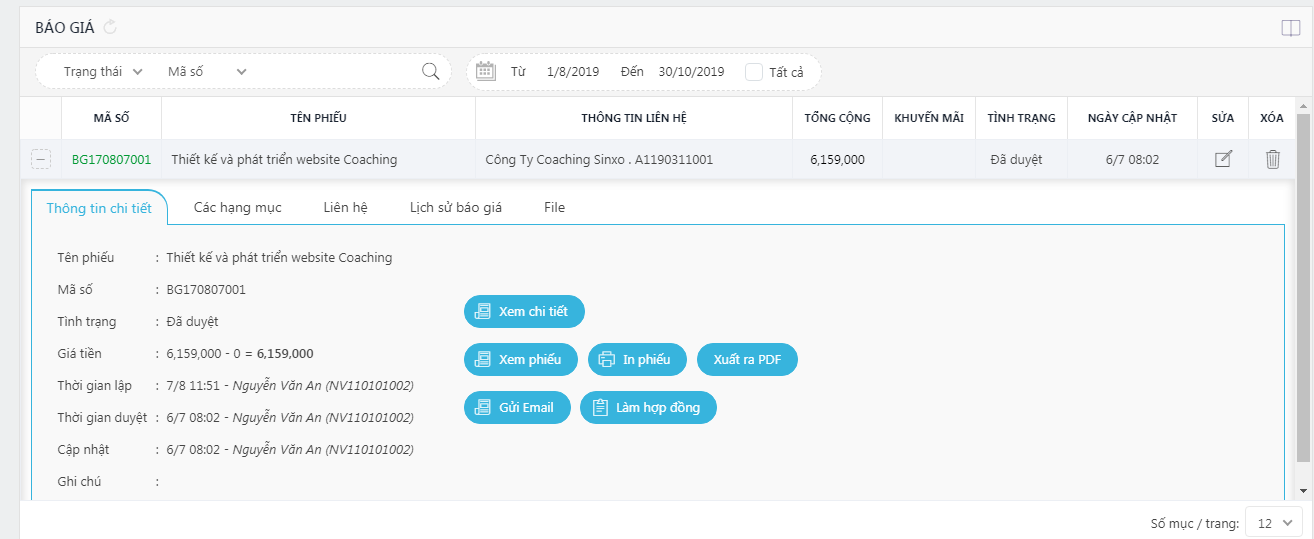Image resolution: width=1314 pixels, height=539 pixels.
Task: Collapse the BG170807001 row details
Action: (40, 159)
